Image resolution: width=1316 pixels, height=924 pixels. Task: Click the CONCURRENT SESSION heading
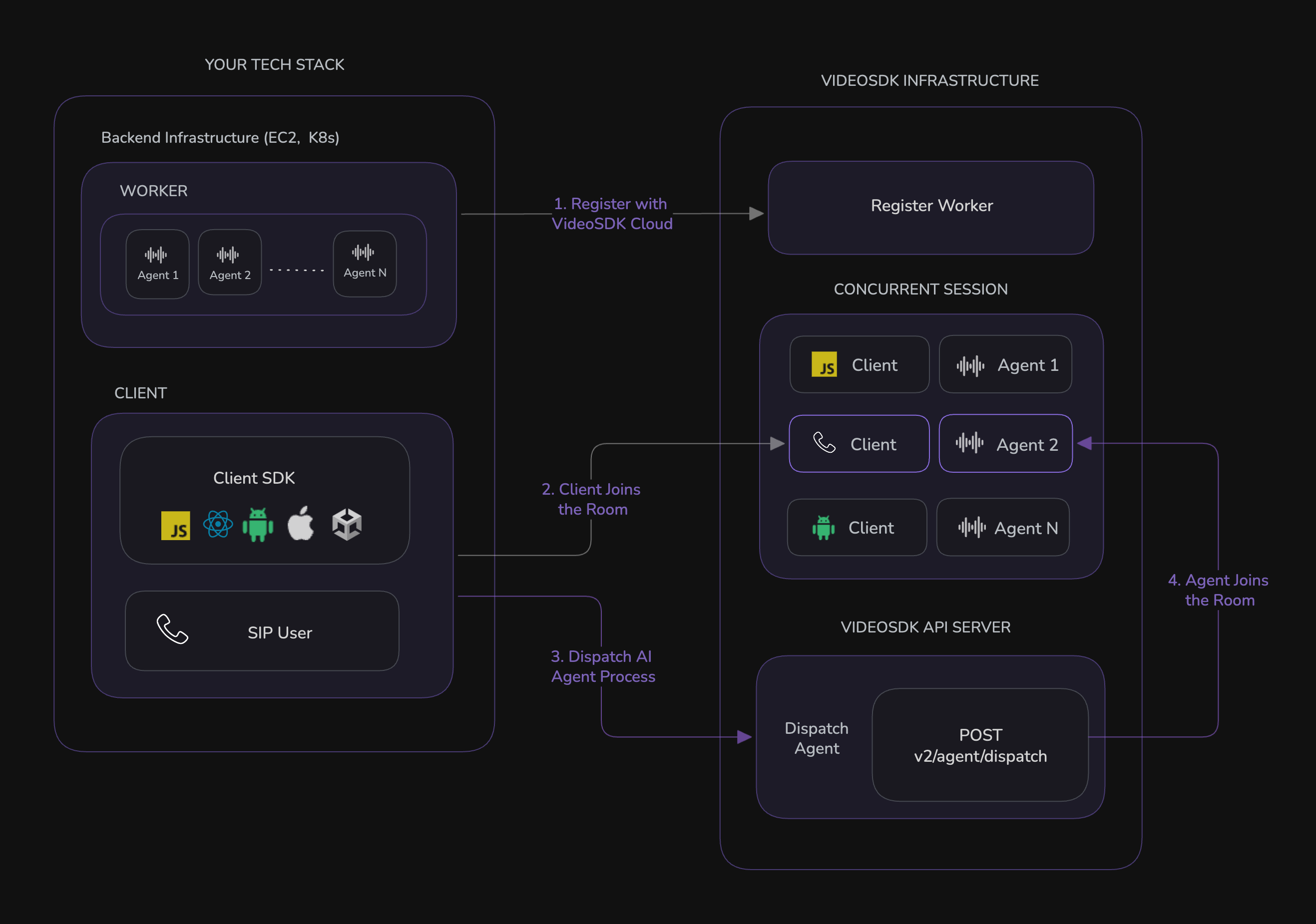pos(920,290)
